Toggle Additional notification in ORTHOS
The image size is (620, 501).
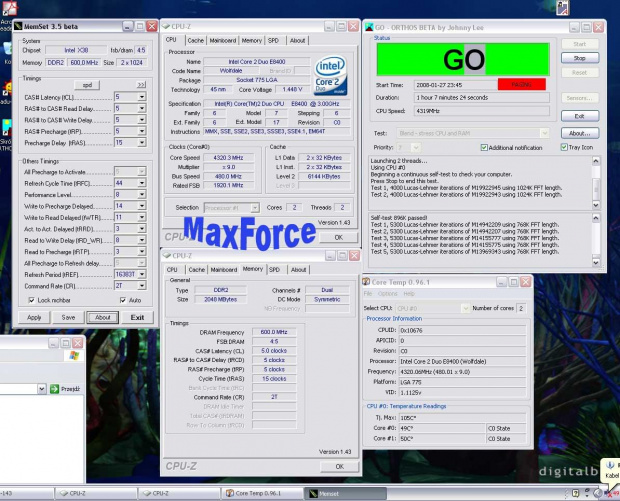484,147
